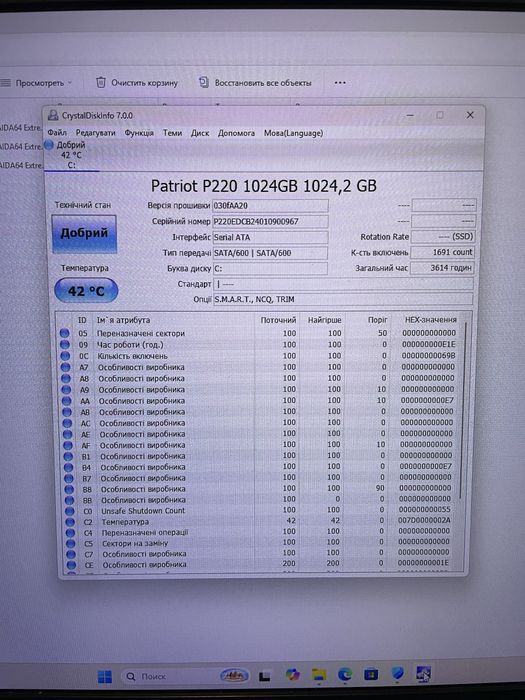Viewport: 525px width, 700px height.
Task: Open Task View from the taskbar
Action: (265, 676)
